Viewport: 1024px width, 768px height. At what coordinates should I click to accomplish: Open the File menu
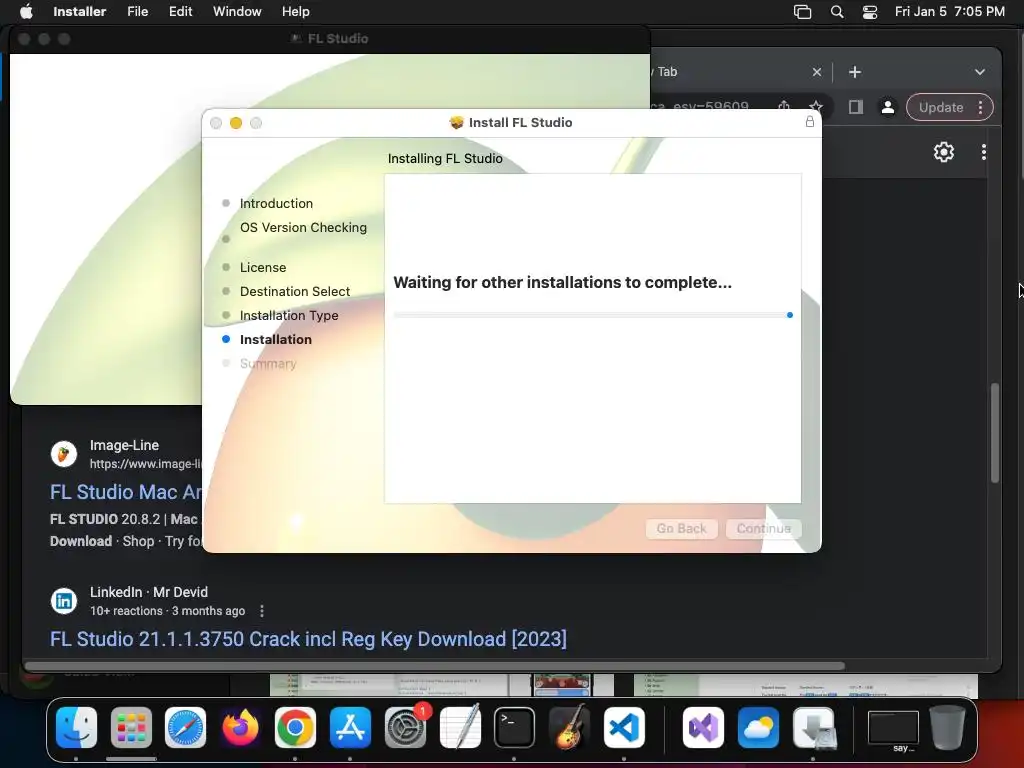pos(137,12)
